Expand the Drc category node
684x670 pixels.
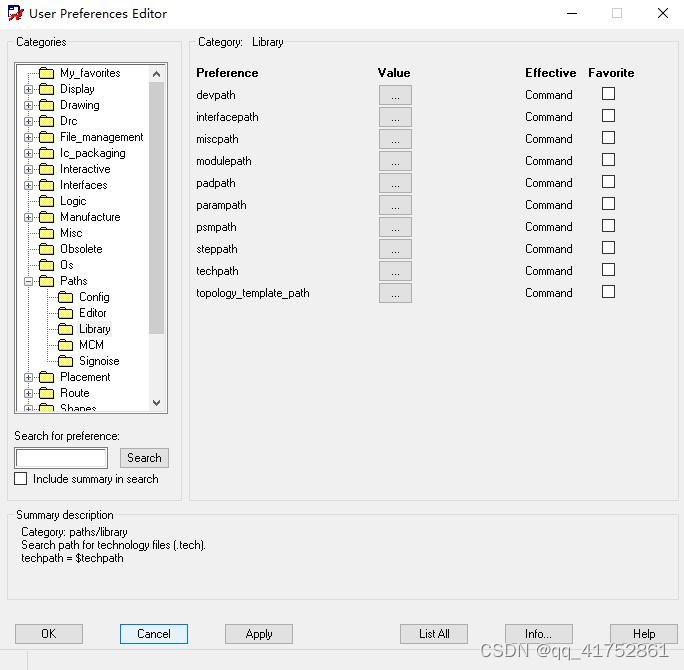point(28,121)
